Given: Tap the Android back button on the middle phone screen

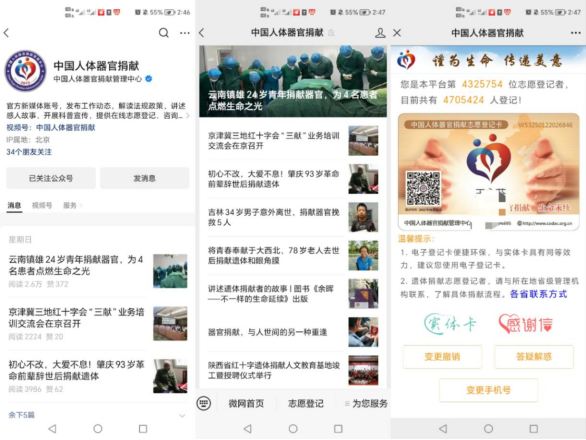Looking at the screenshot, I should coord(247,428).
